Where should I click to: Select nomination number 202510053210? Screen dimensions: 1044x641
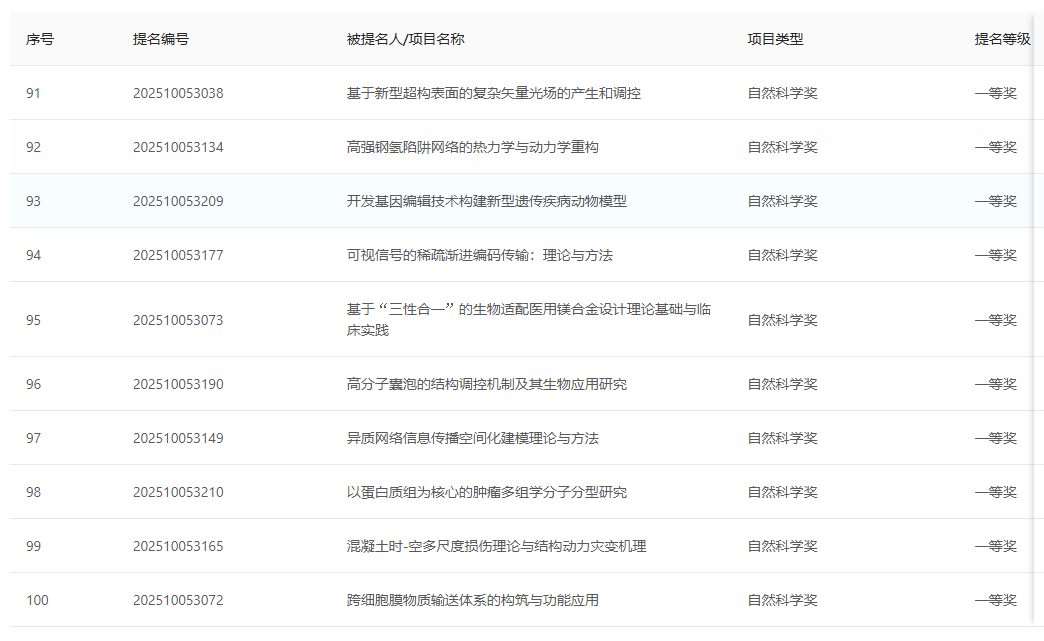coord(178,492)
